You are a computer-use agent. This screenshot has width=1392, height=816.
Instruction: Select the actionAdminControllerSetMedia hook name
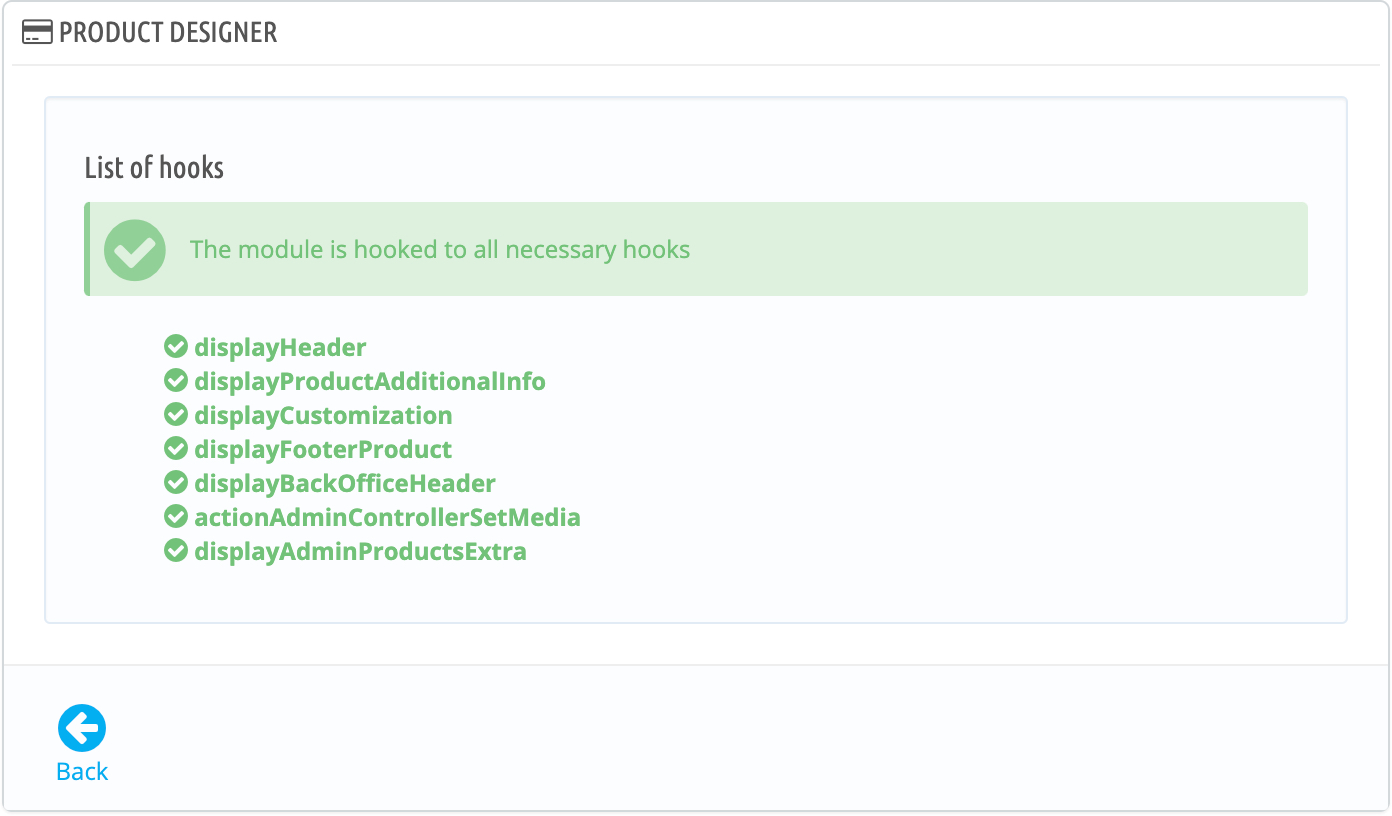coord(388,518)
